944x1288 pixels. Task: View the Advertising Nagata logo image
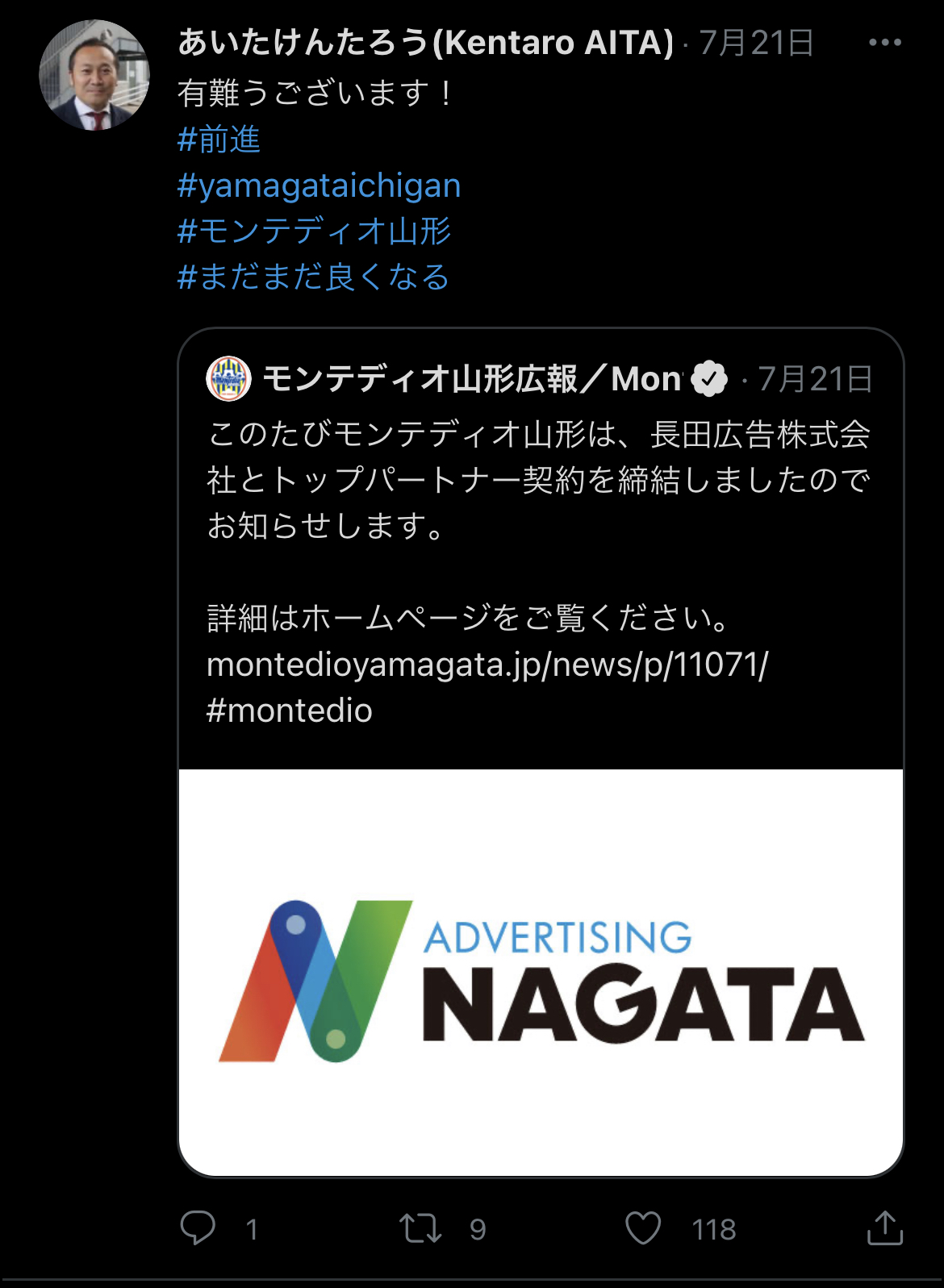(541, 973)
